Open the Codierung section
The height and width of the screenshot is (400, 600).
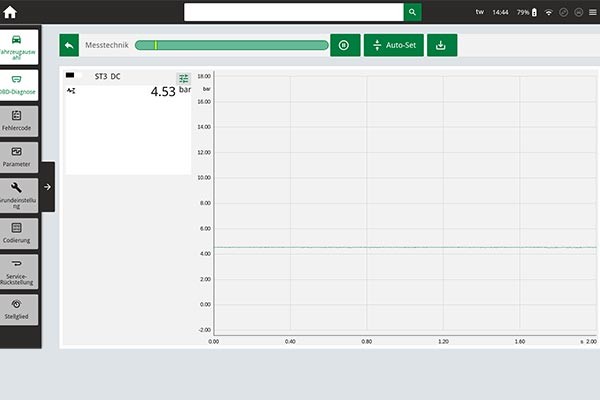tap(18, 233)
